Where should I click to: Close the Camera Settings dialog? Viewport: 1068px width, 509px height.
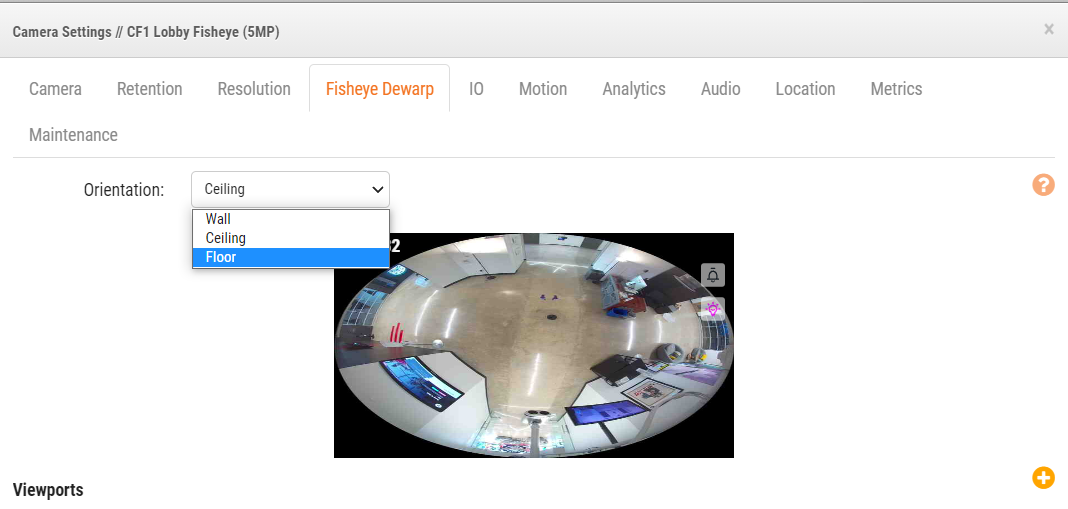(x=1048, y=29)
